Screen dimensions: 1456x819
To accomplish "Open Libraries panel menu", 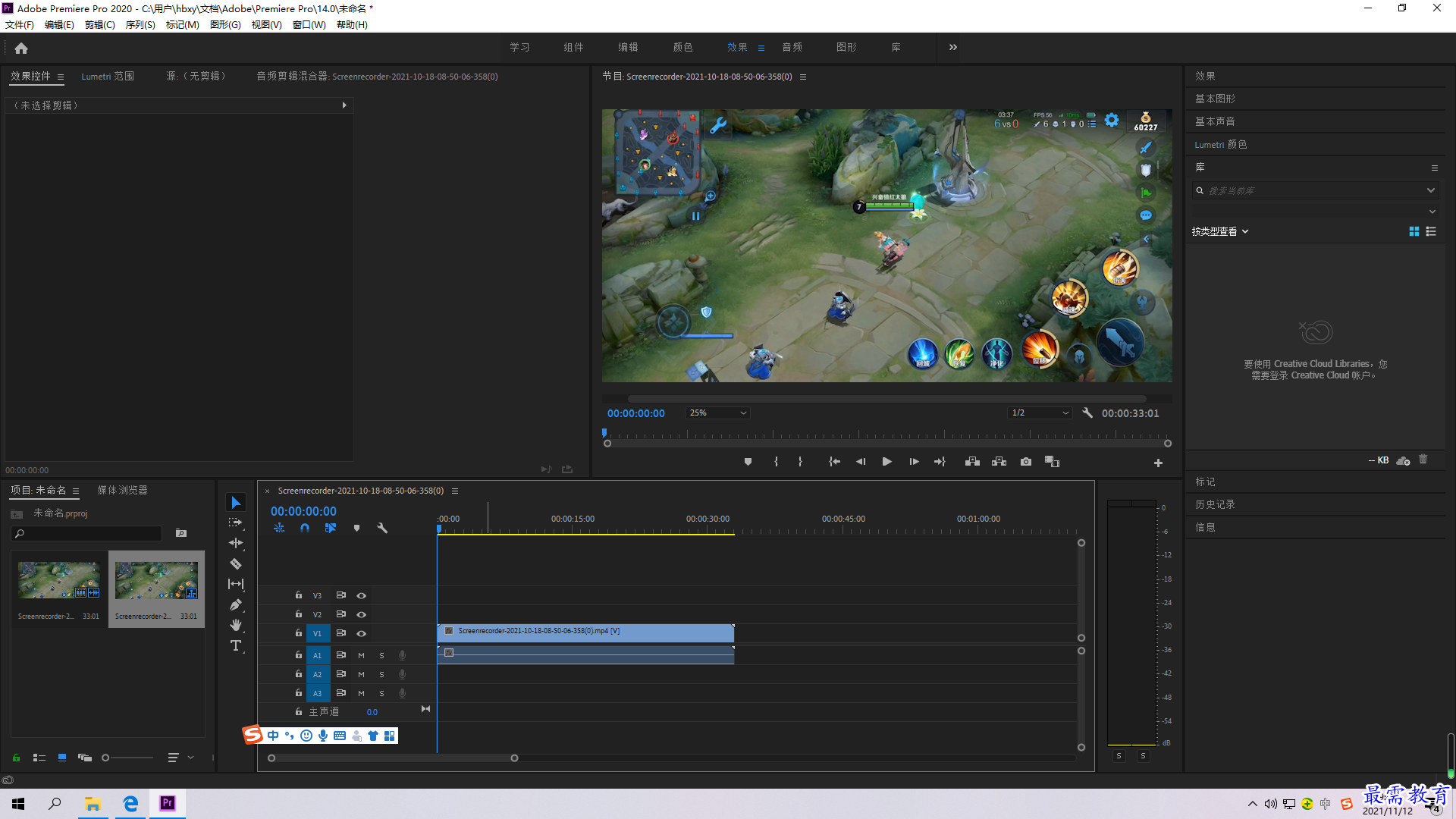I will tap(1435, 168).
